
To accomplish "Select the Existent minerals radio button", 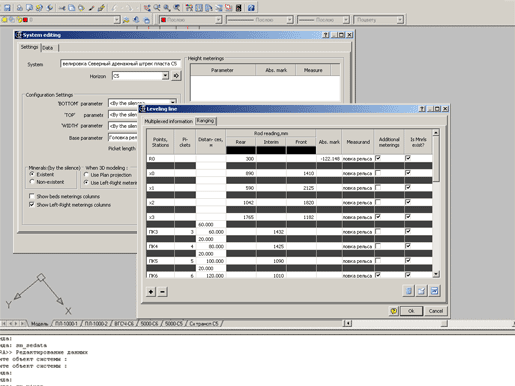I will 32,174.
